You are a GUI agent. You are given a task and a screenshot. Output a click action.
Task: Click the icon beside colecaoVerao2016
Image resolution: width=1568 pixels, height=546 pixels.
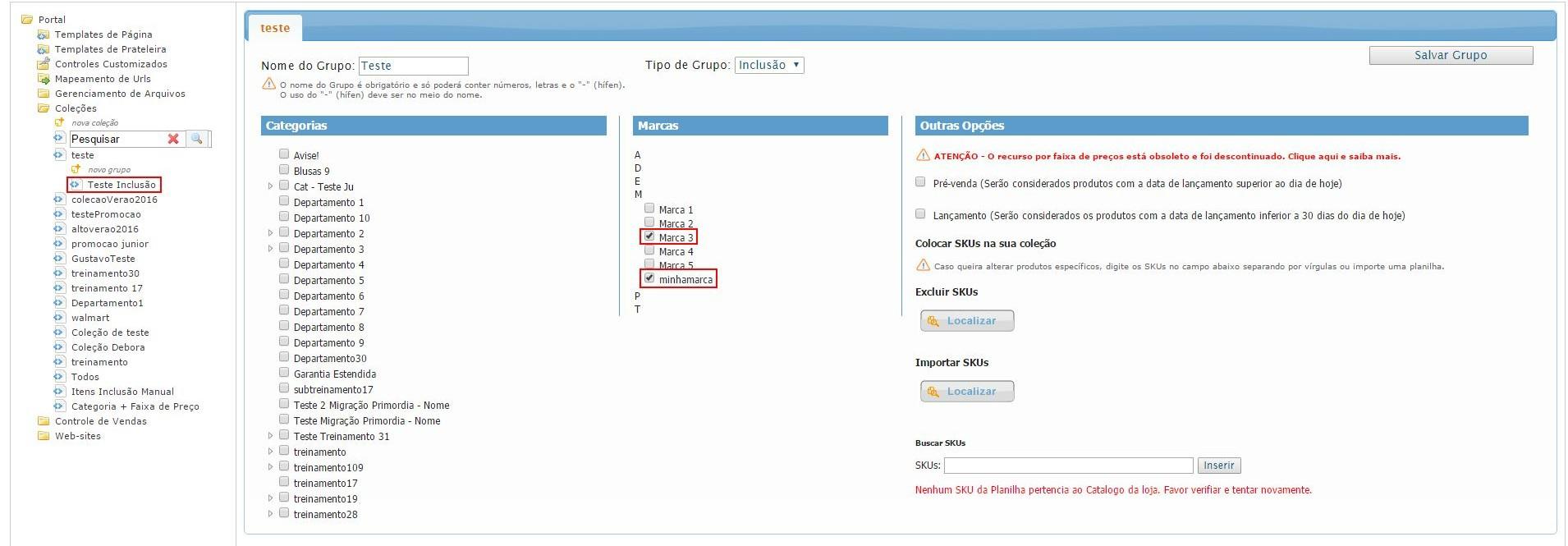59,200
